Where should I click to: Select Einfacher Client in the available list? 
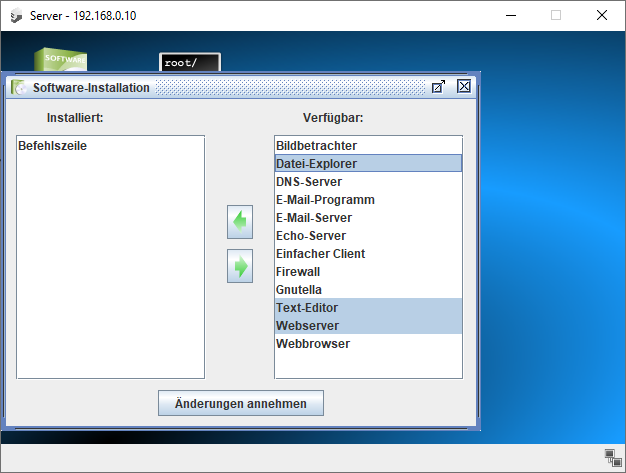click(x=368, y=253)
